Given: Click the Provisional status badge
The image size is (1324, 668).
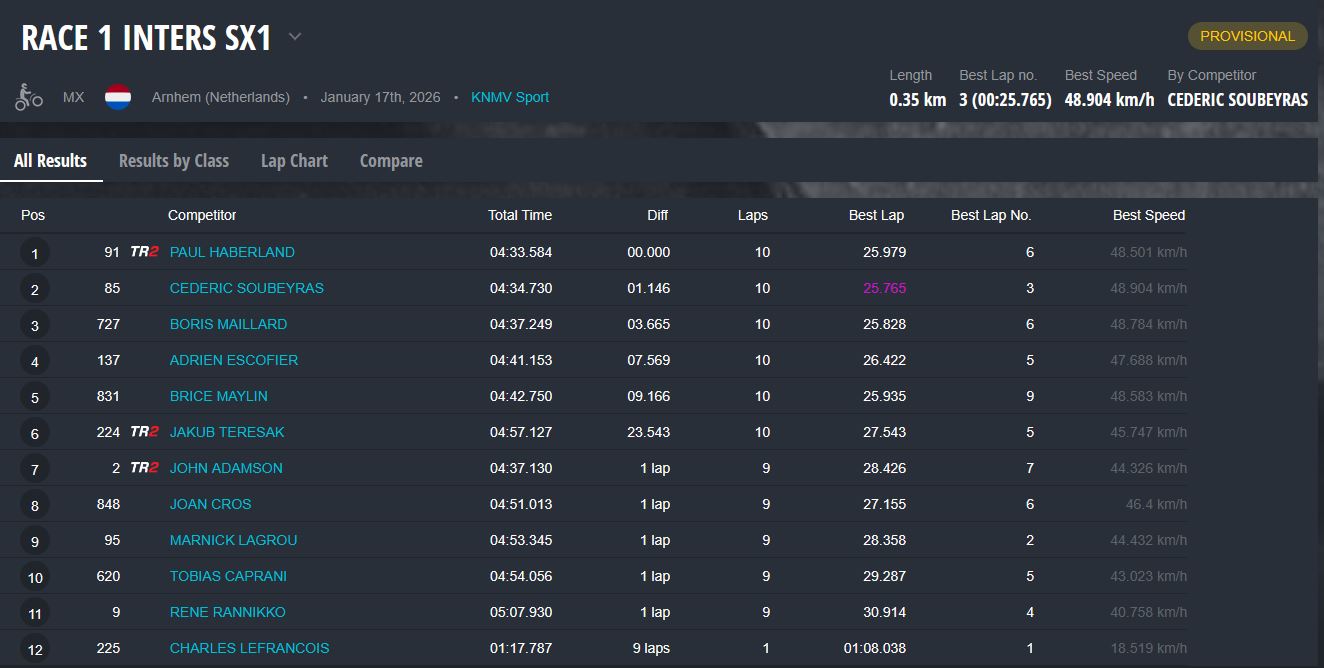Looking at the screenshot, I should click(1247, 36).
